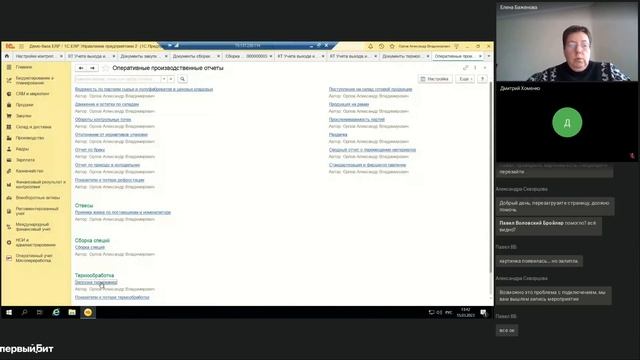Image resolution: width=640 pixels, height=360 pixels.
Task: Open the Обороты контрольных точек report
Action: [103, 119]
